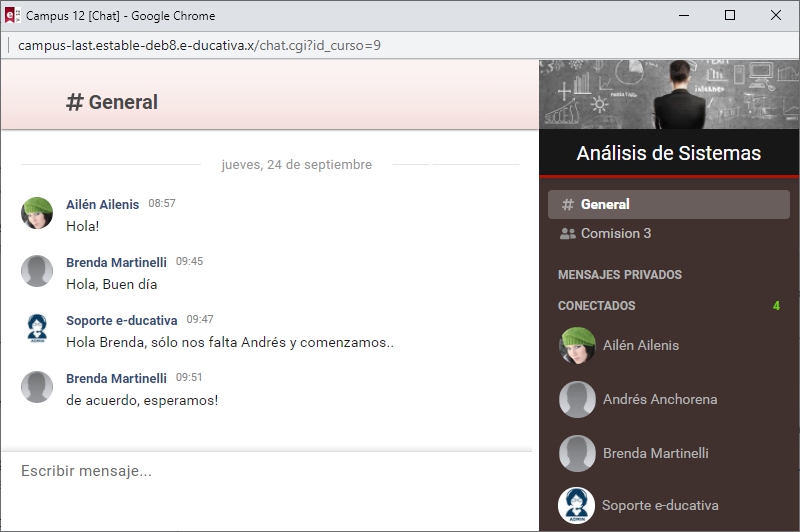Click Brenda Martinelli avatar in connected list
800x532 pixels.
click(x=577, y=453)
